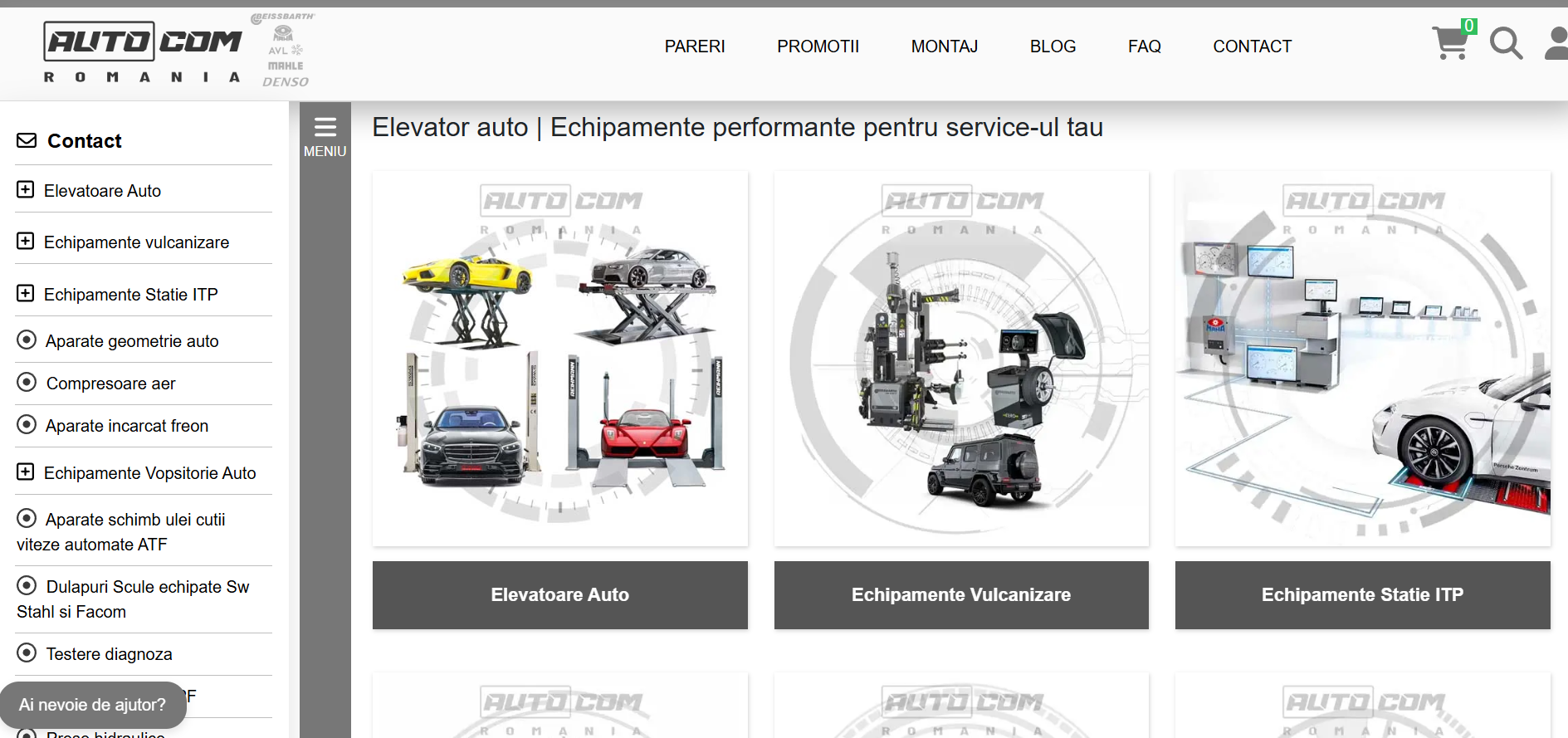Open Elevatoare Auto sidebar link
Screen dimensions: 1568x738
point(102,191)
